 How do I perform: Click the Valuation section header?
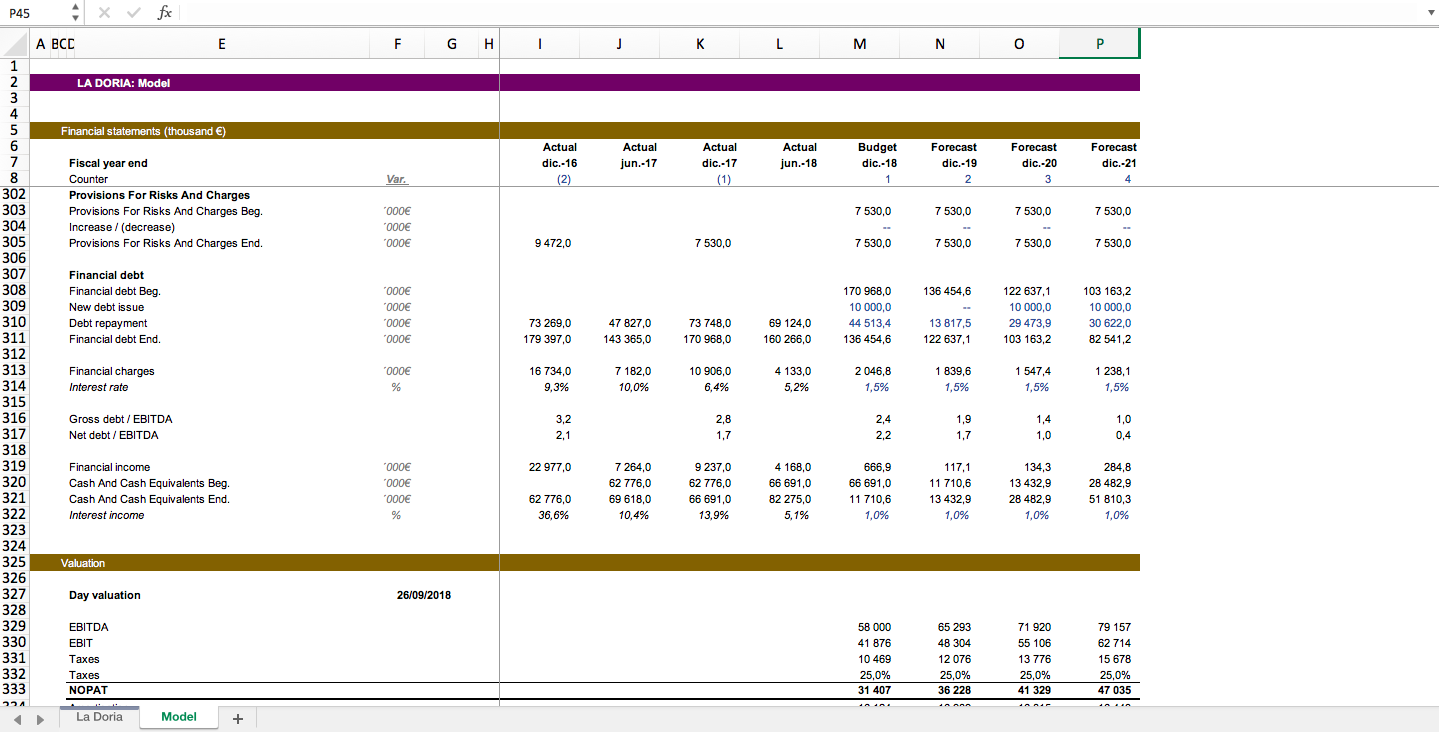[82, 563]
